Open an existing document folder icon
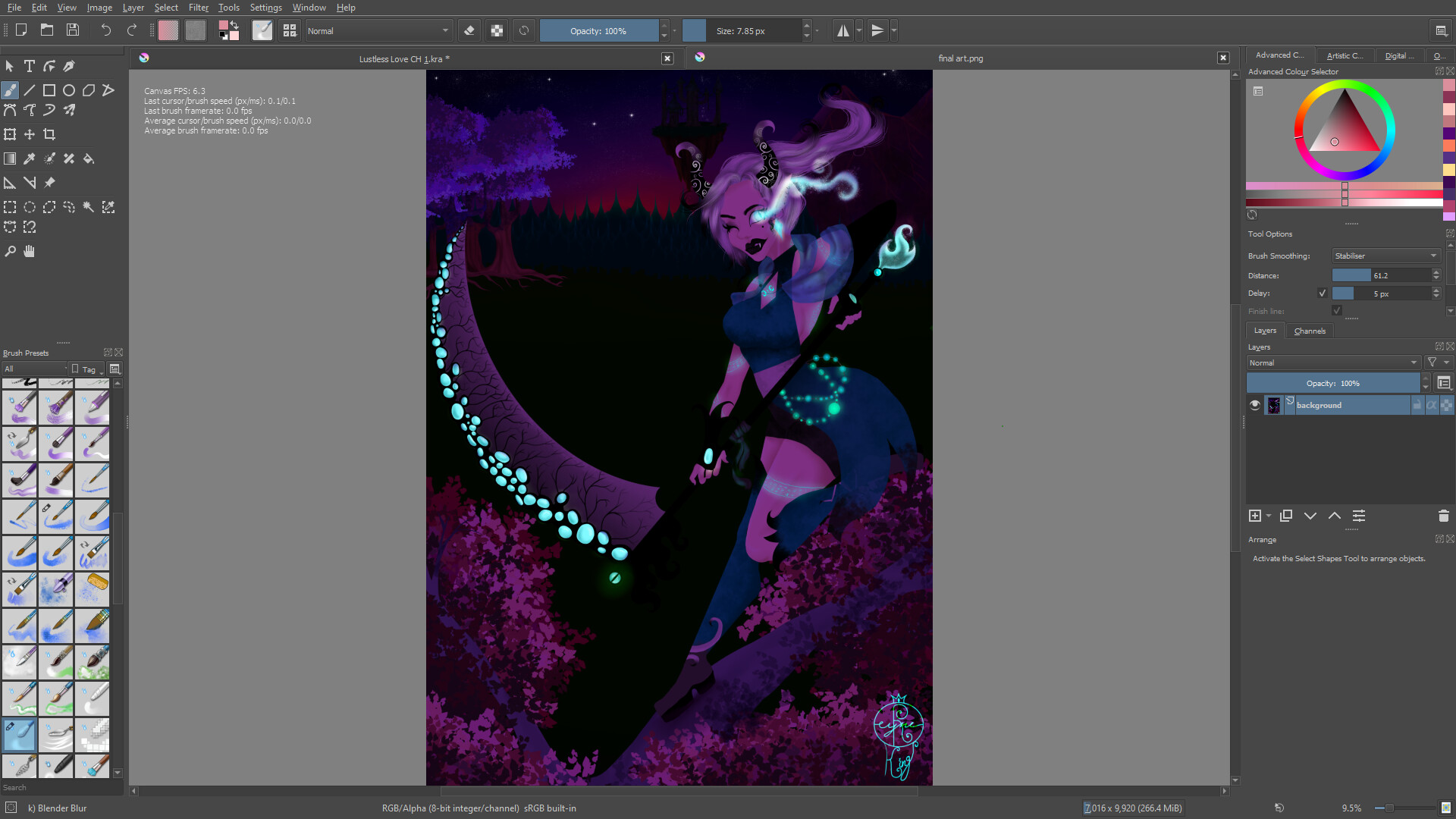Image resolution: width=1456 pixels, height=819 pixels. click(x=47, y=30)
